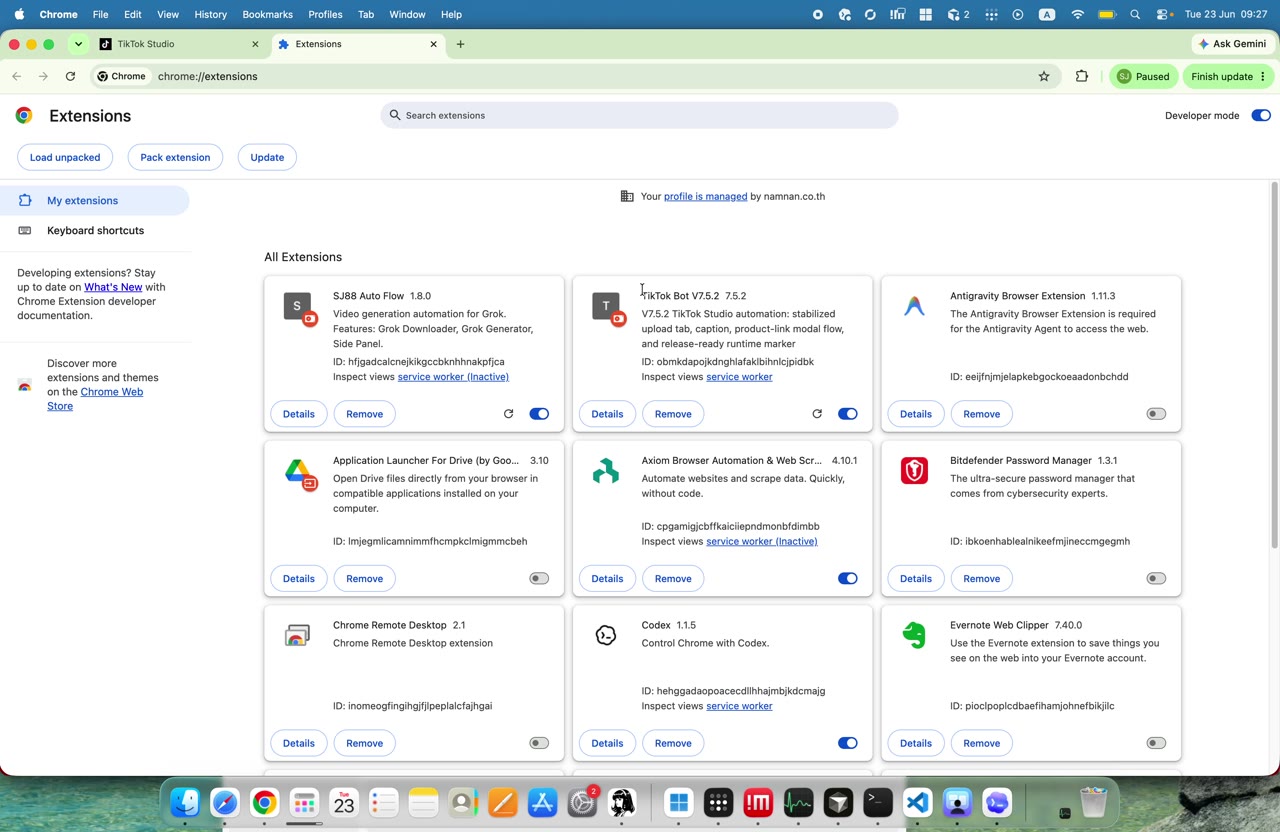Enable Evernote Web Clipper
Screen dimensions: 1280x832
pyautogui.click(x=1156, y=743)
